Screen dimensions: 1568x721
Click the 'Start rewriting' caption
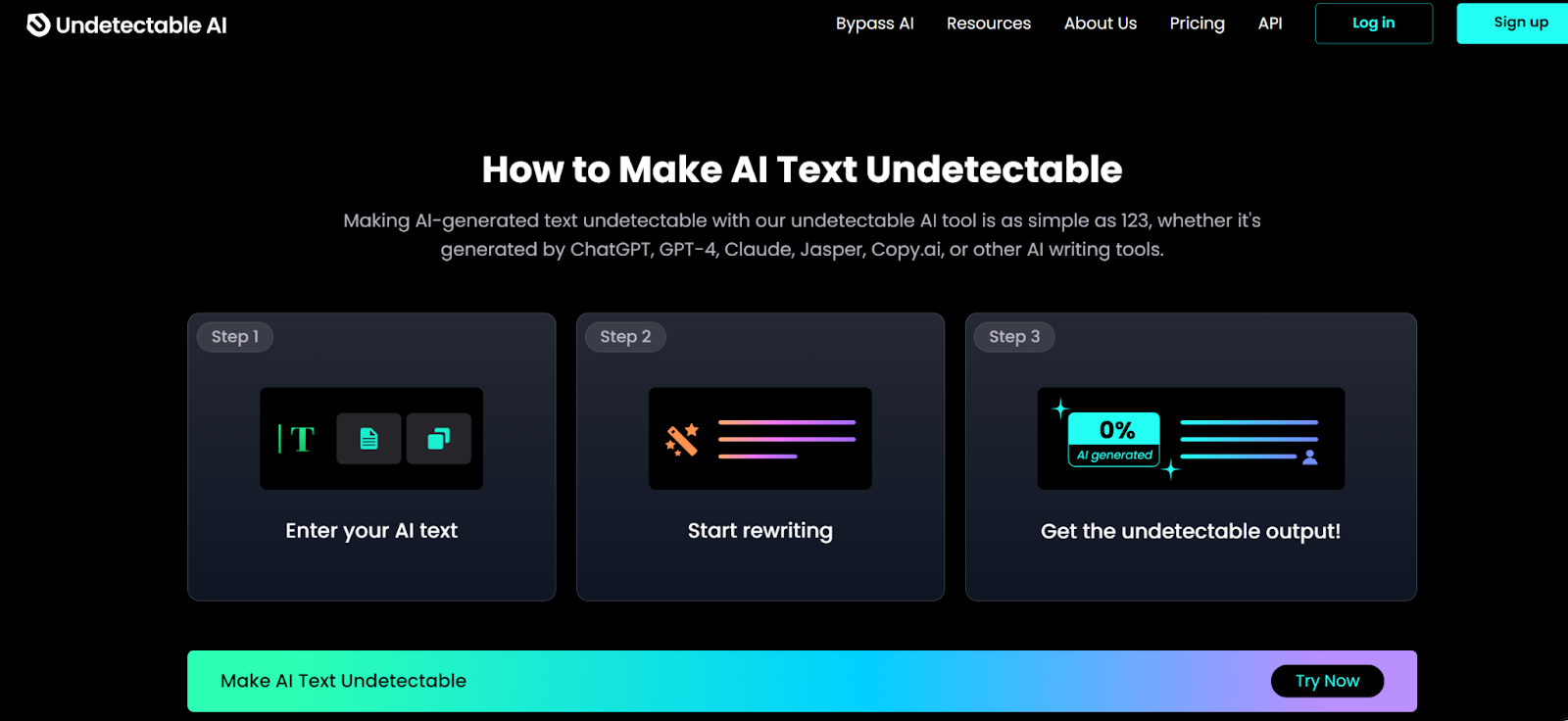(x=760, y=531)
